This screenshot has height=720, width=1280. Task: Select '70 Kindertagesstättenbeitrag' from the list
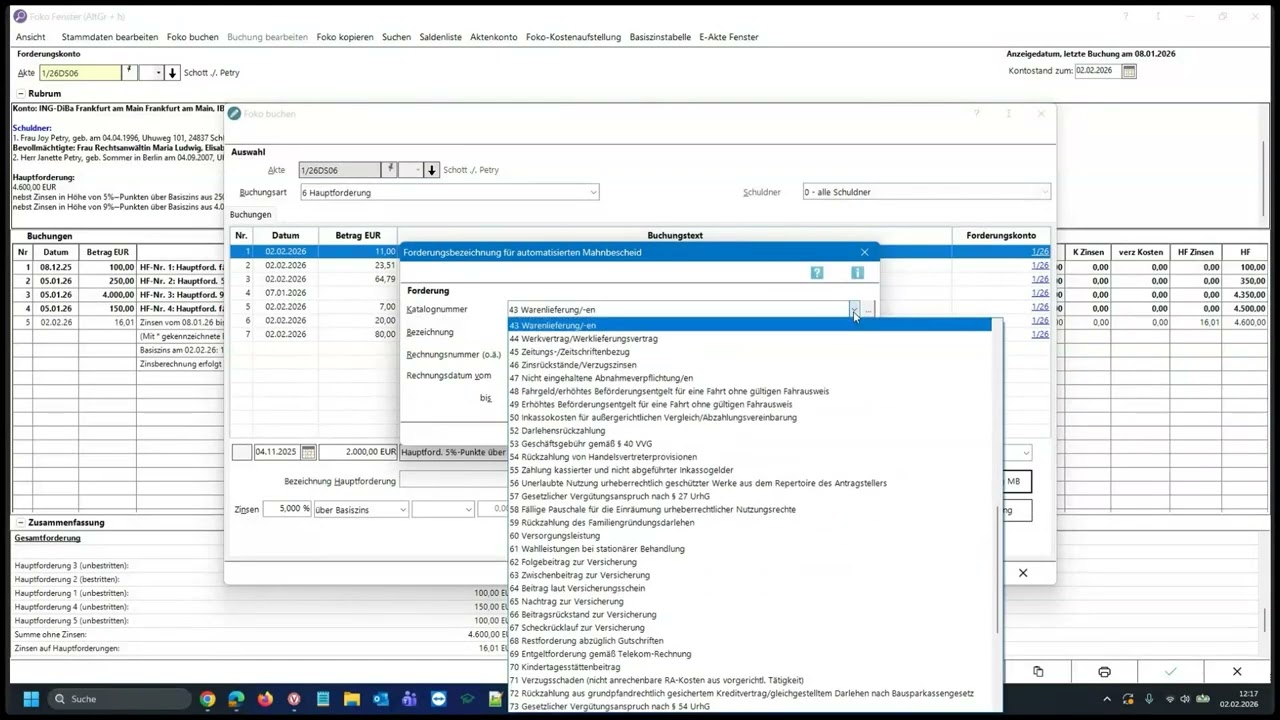[750, 667]
